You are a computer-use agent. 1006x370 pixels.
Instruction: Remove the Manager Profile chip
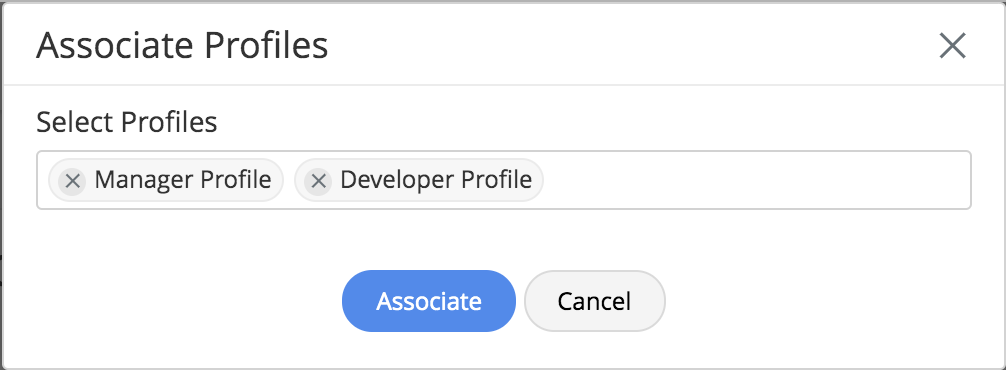72,181
